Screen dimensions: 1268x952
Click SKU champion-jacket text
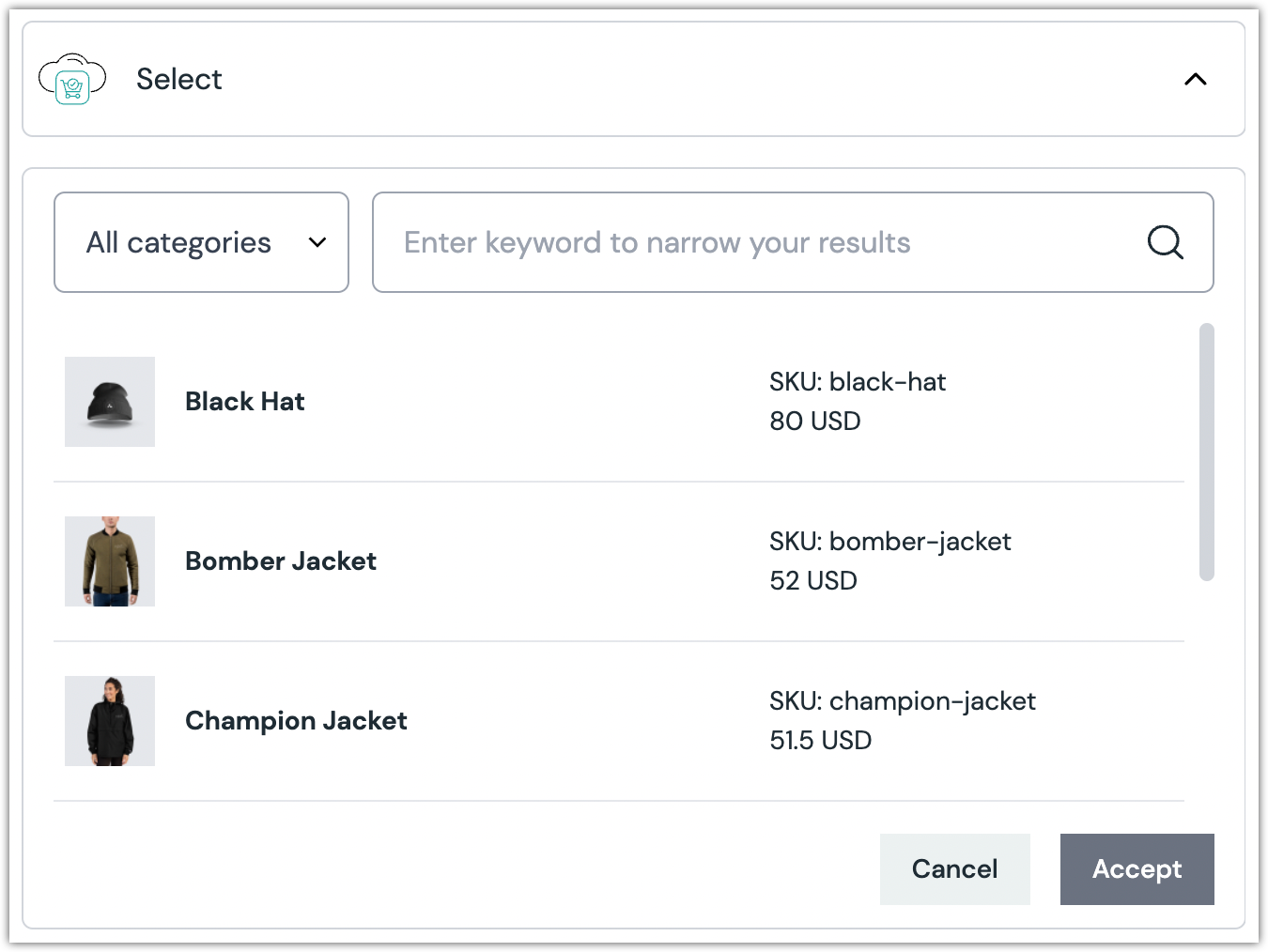coord(902,701)
